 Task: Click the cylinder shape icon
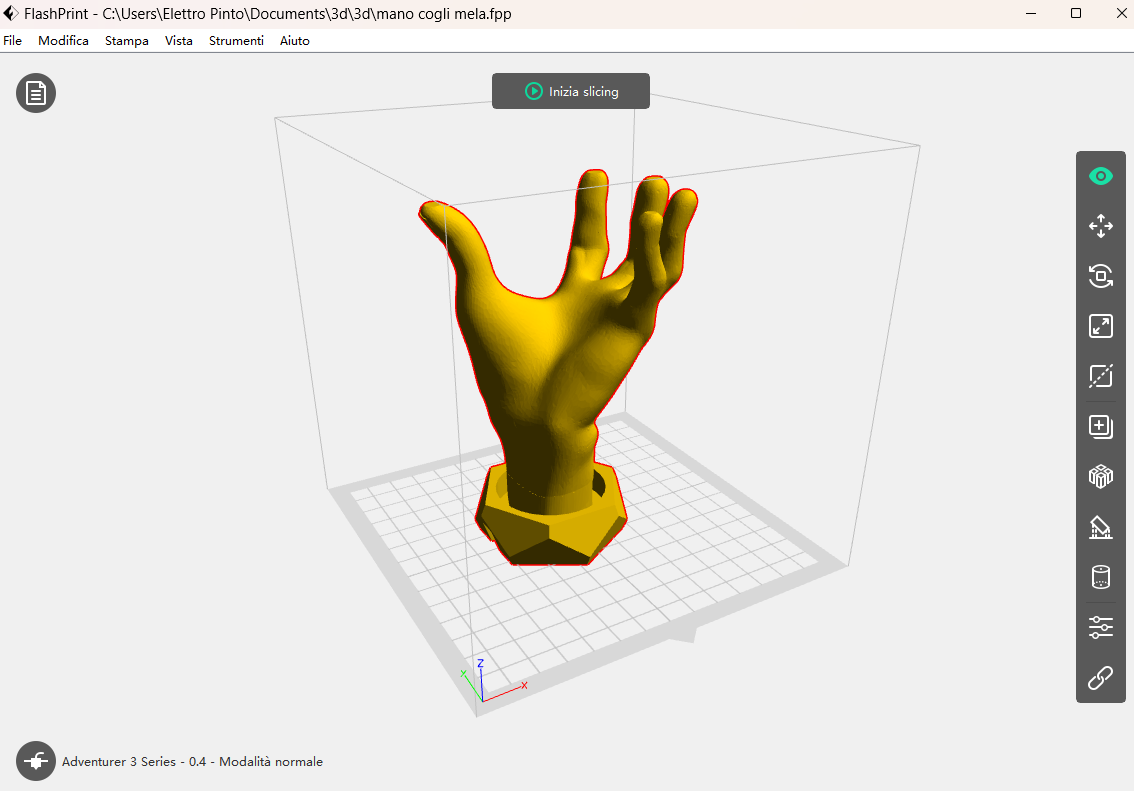click(1100, 577)
